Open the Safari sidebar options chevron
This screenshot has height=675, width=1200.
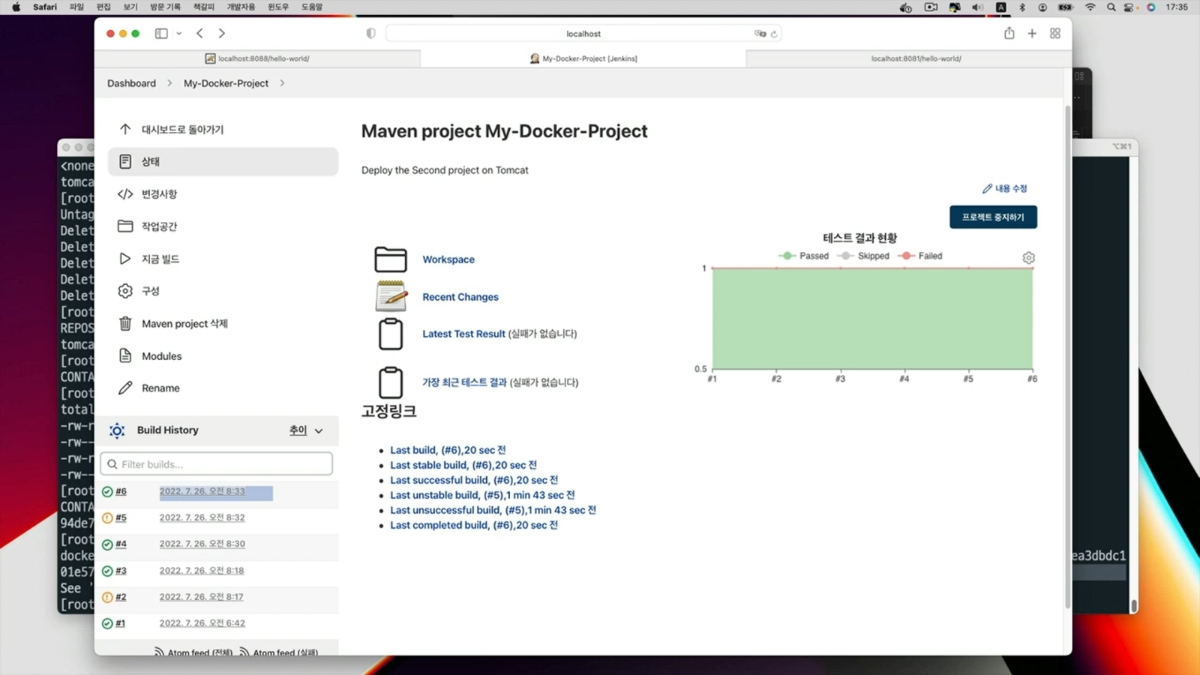179,33
